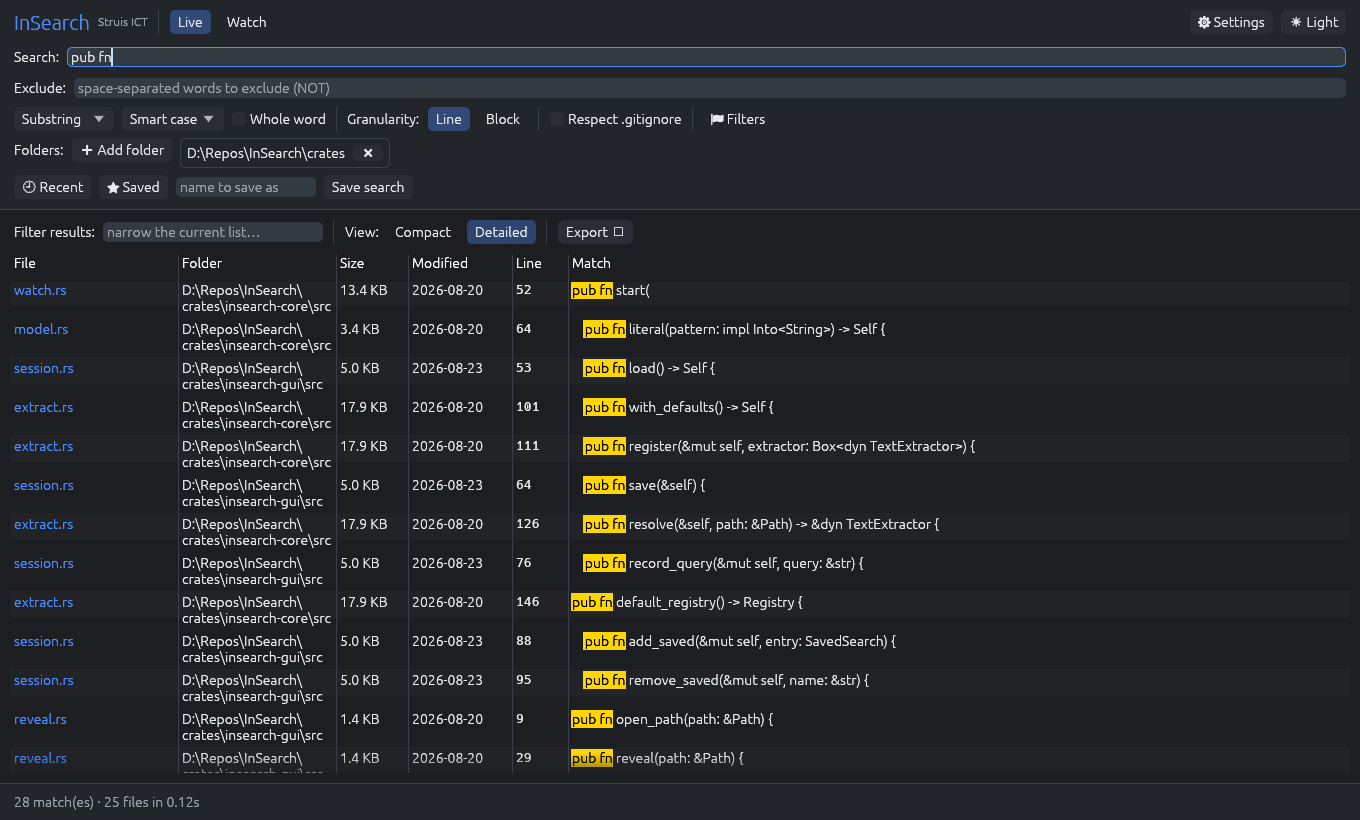Open extract.rs link for line 111
This screenshot has width=1360, height=820.
pos(43,446)
